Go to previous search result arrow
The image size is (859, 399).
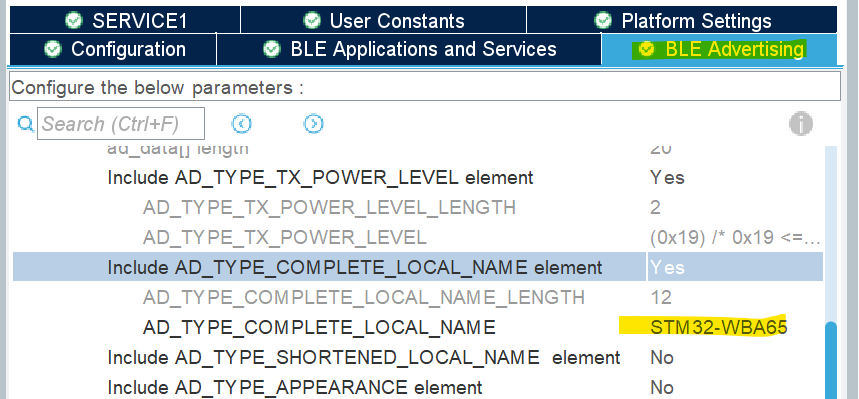pos(242,124)
